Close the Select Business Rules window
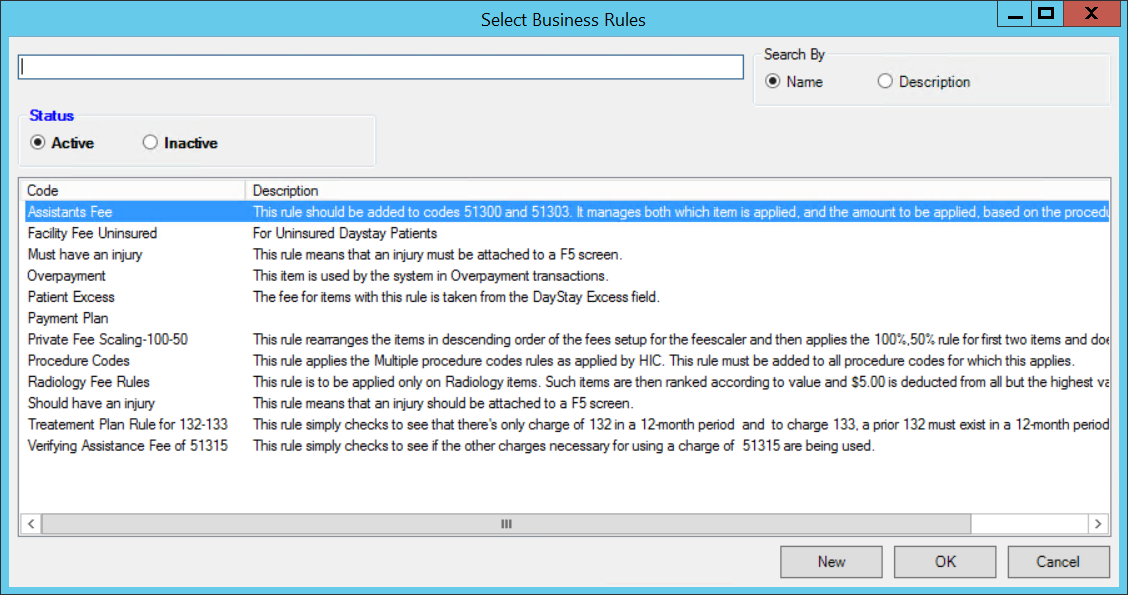1128x595 pixels. point(1091,14)
